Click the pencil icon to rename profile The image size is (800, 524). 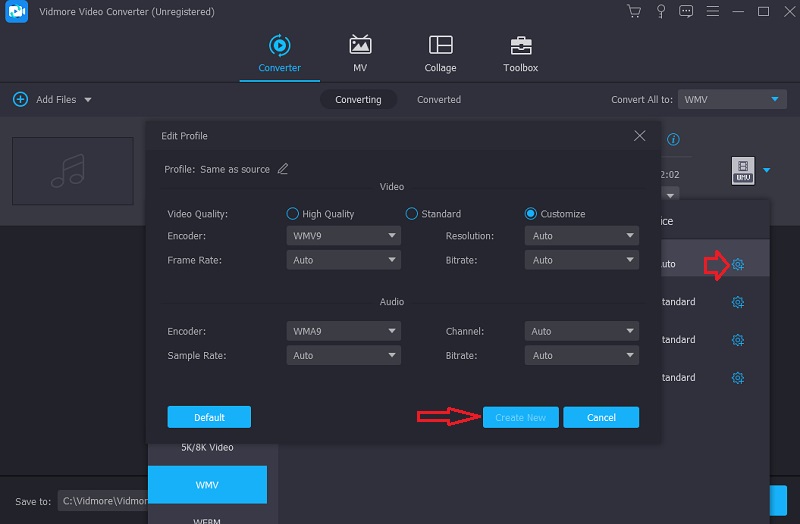283,169
